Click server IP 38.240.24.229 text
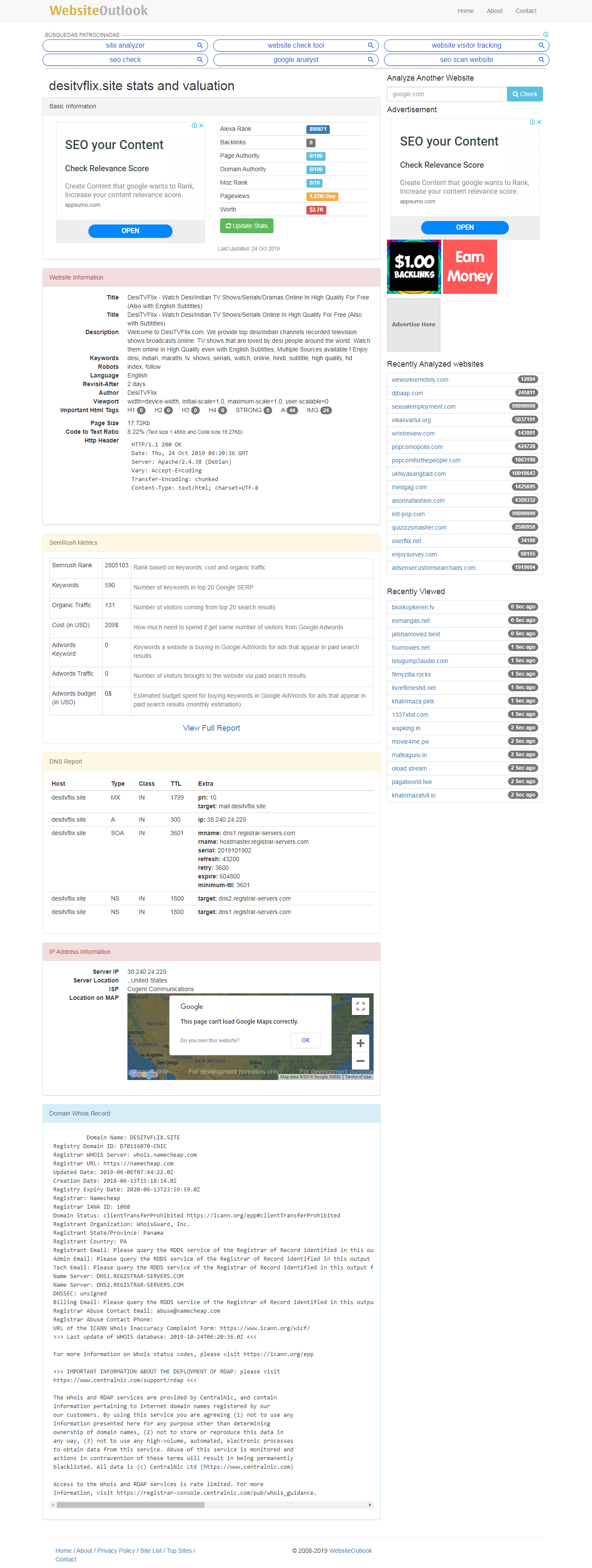The height and width of the screenshot is (1568, 592). tap(146, 972)
